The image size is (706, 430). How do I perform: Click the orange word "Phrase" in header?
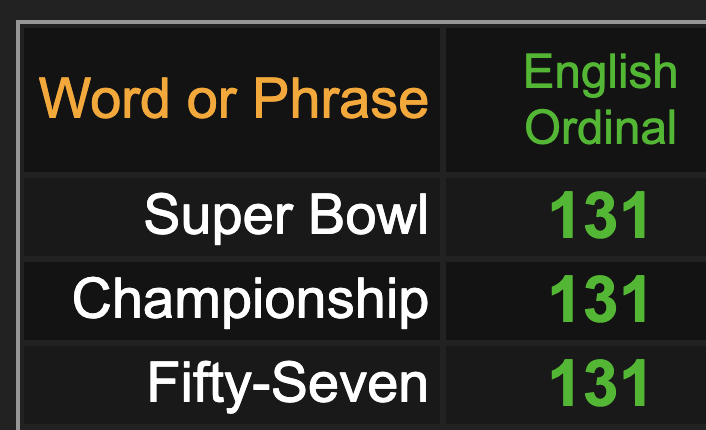(x=340, y=98)
